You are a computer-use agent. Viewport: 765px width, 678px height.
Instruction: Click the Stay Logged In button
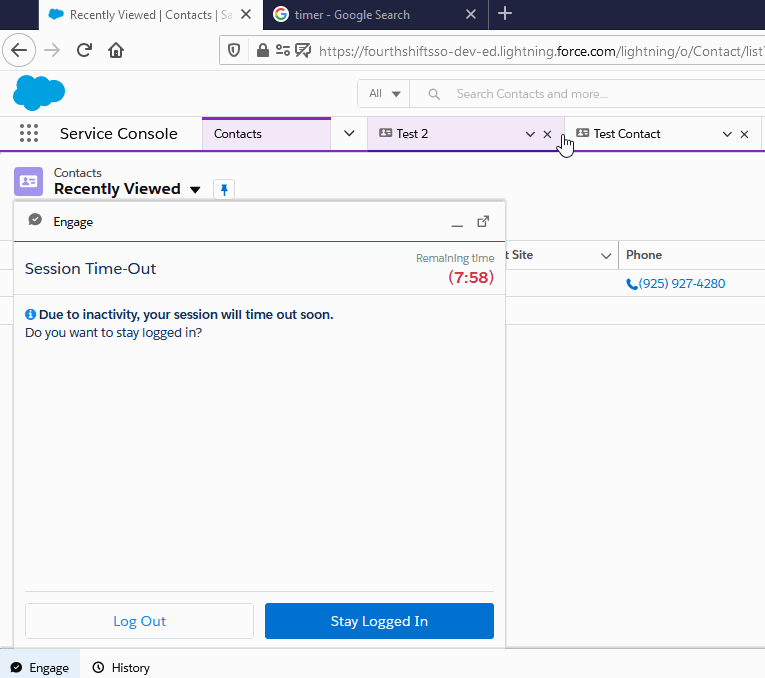379,621
